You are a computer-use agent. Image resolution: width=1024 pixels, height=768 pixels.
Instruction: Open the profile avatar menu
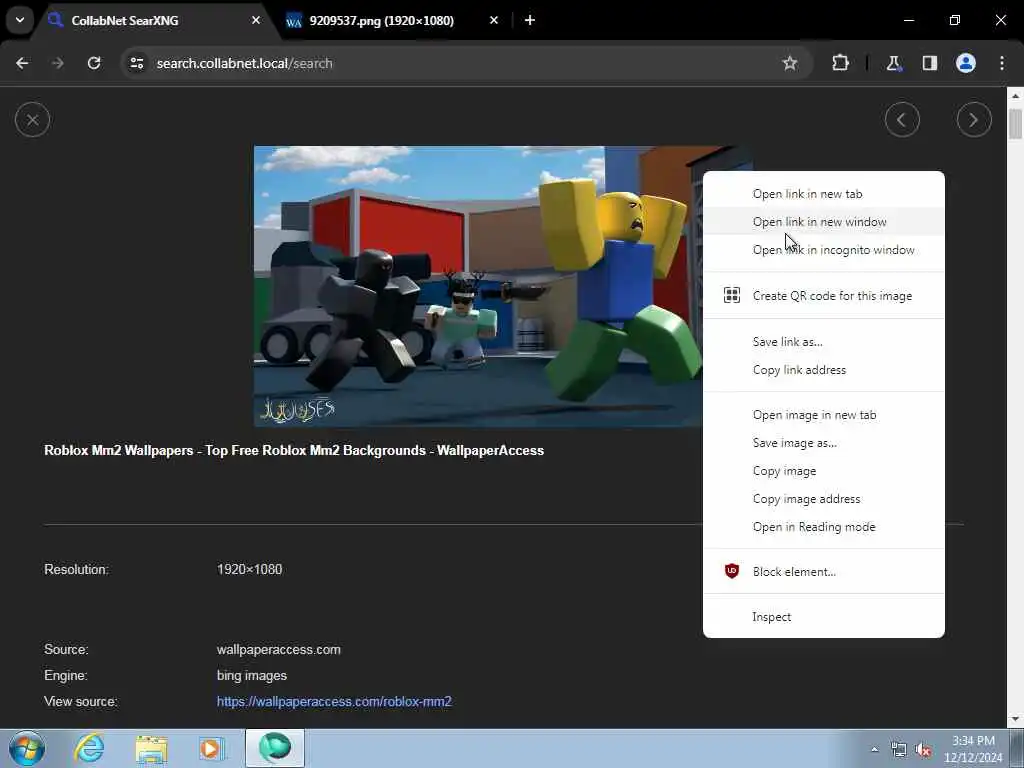965,63
